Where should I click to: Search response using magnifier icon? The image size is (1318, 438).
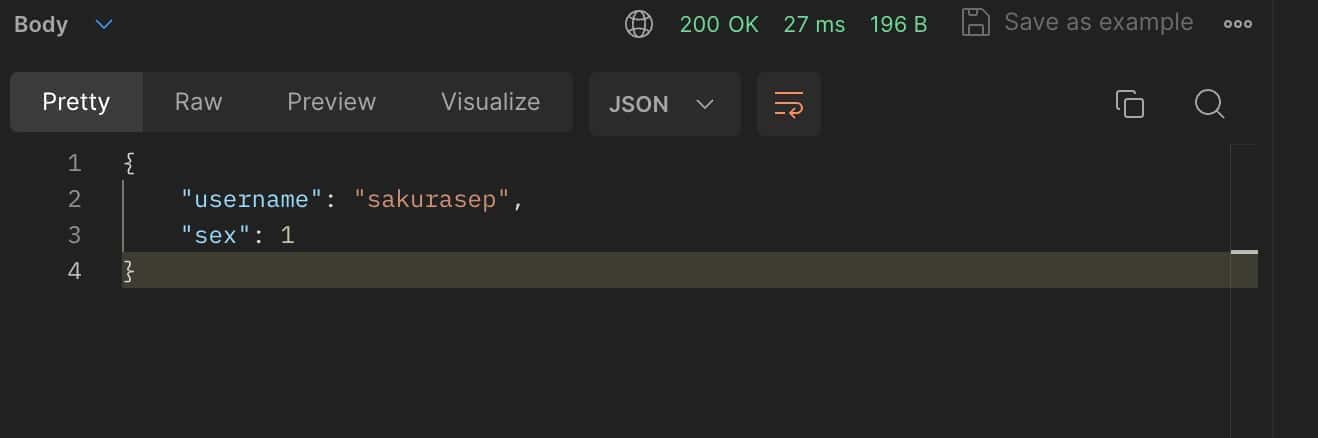point(1209,103)
